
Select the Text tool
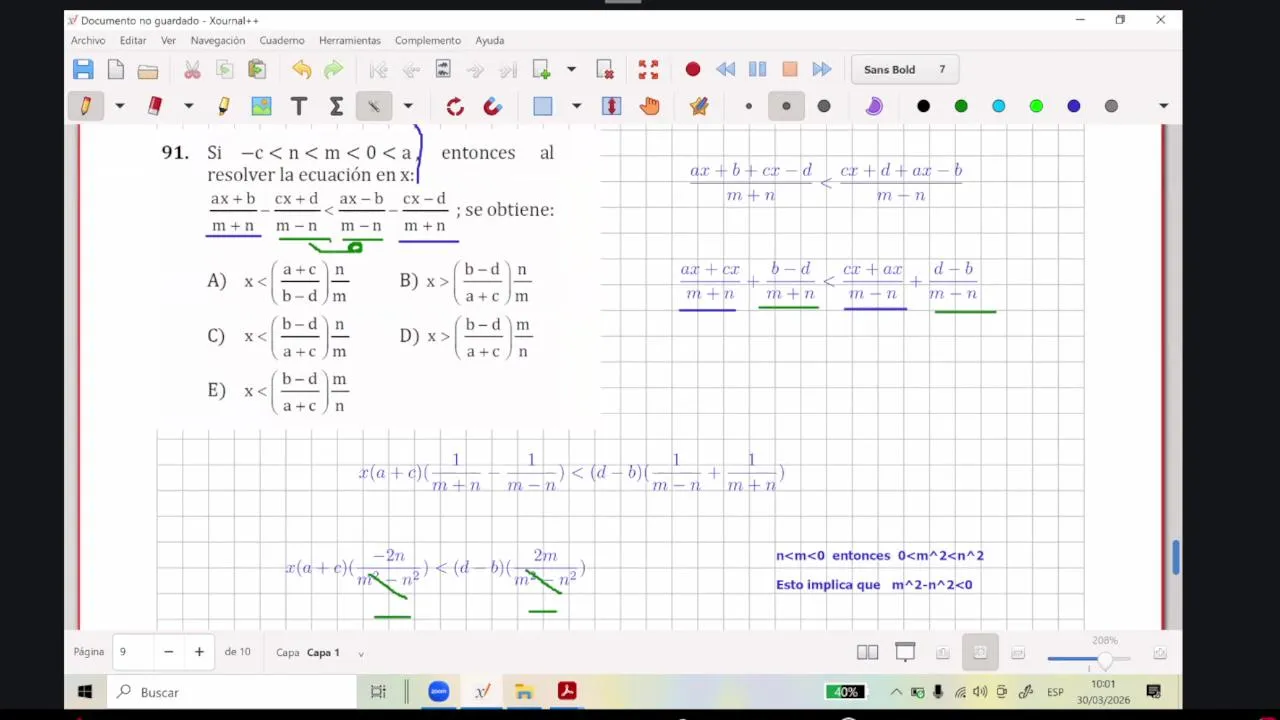point(298,106)
